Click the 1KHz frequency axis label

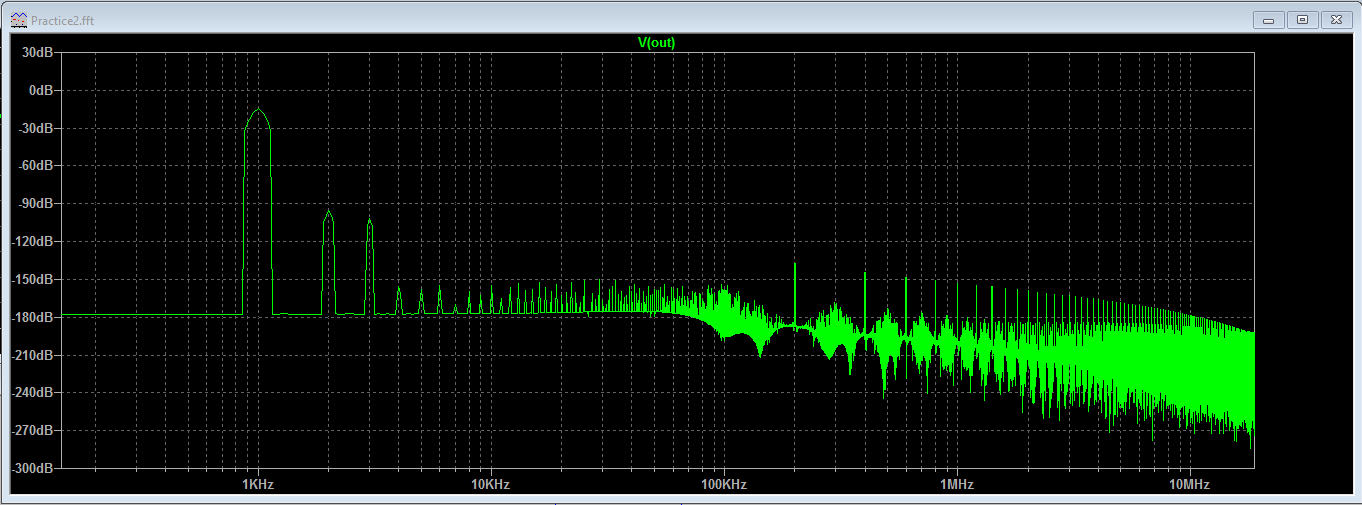257,484
